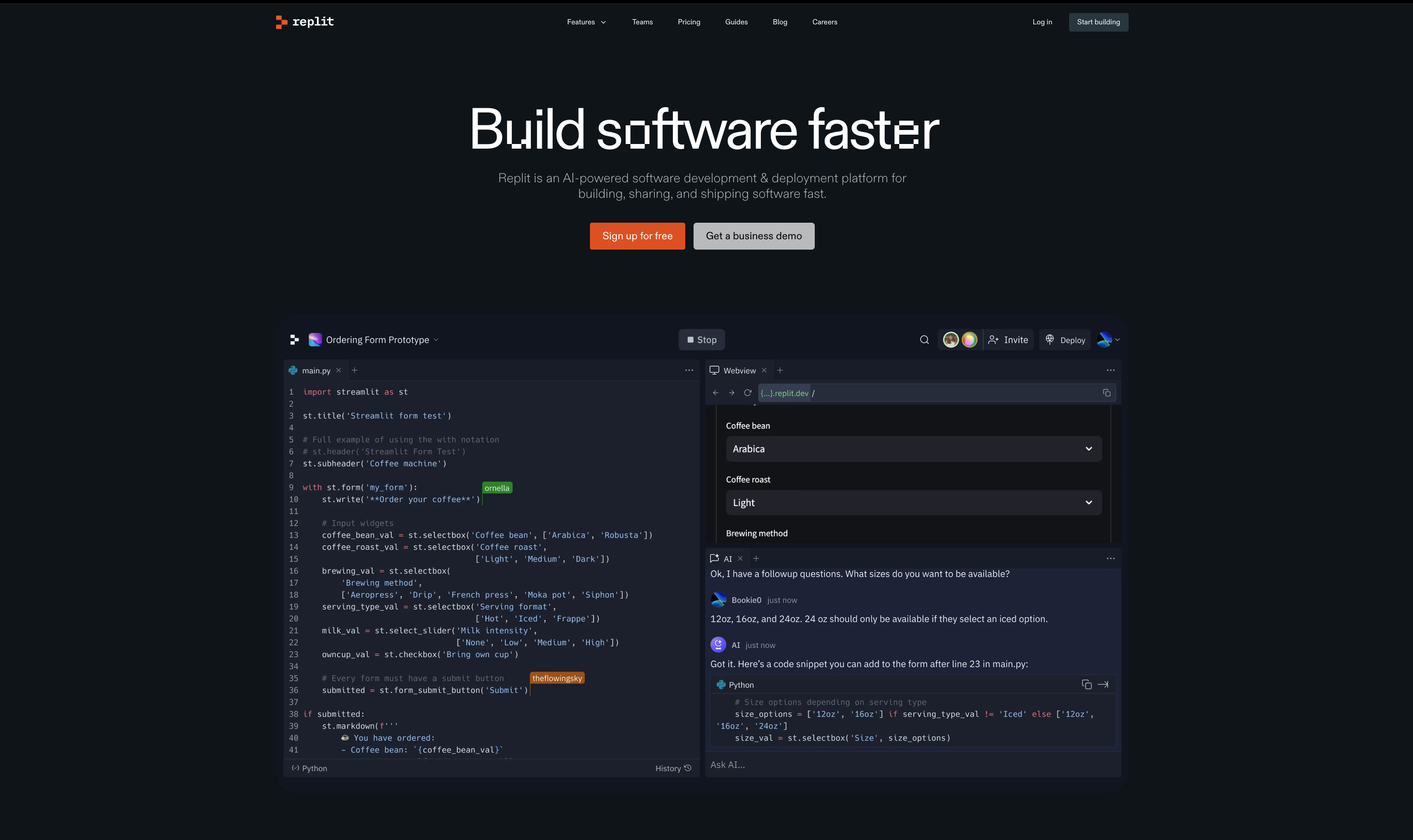Copy the webview URL icon

click(1106, 393)
